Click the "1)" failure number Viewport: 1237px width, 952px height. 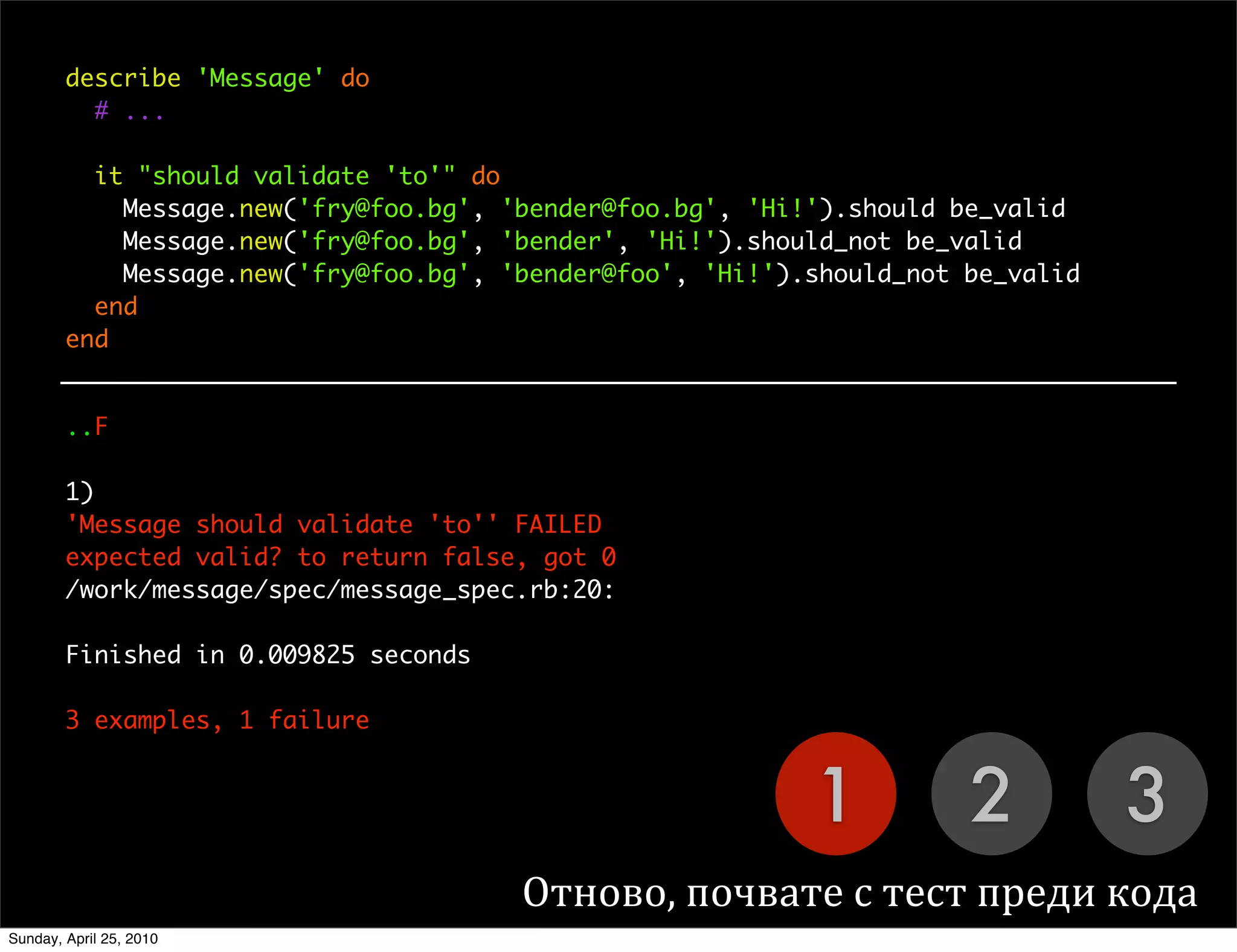pyautogui.click(x=79, y=492)
